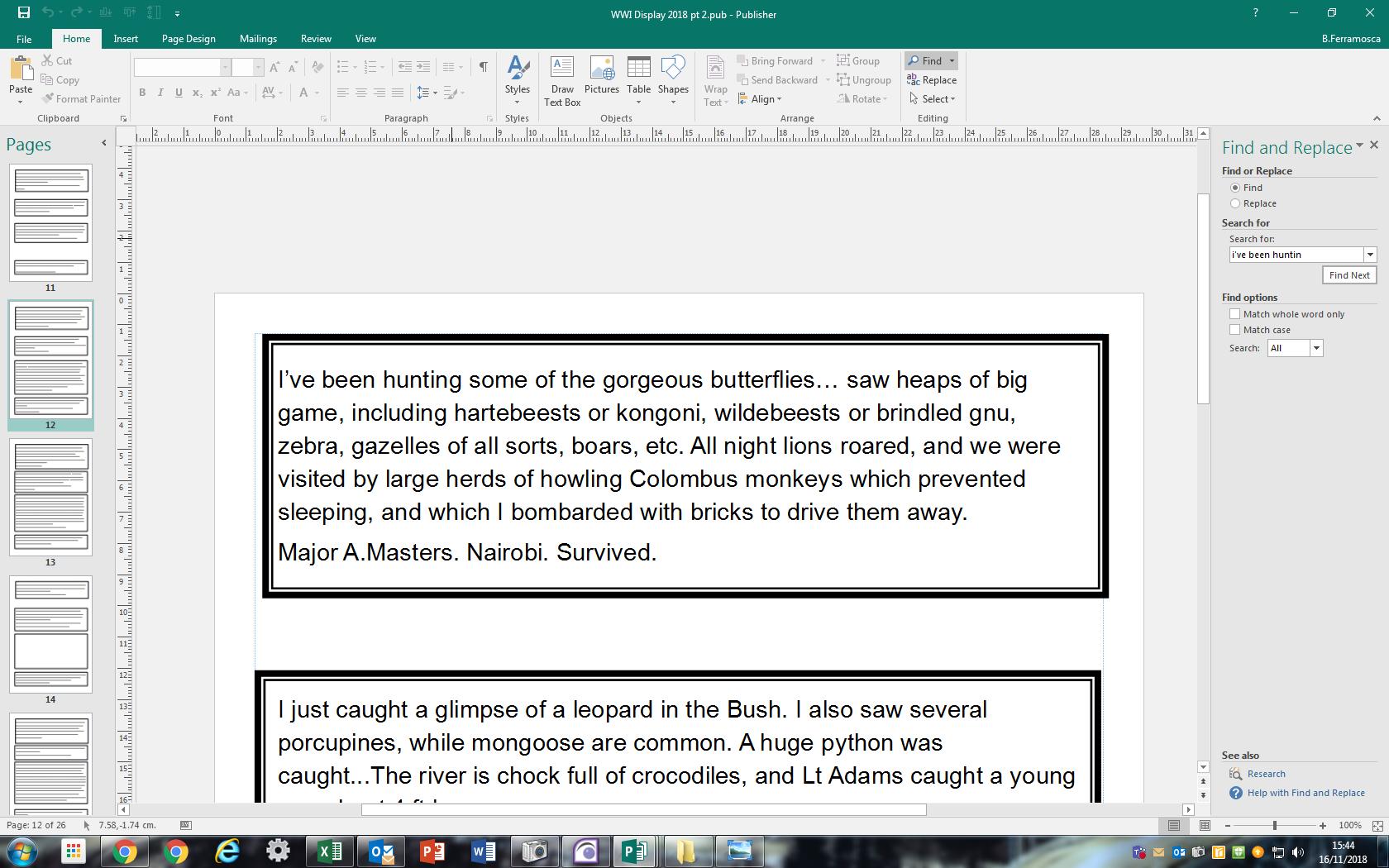Select Draw Text Box tool
Viewport: 1389px width, 868px height.
pos(562,81)
